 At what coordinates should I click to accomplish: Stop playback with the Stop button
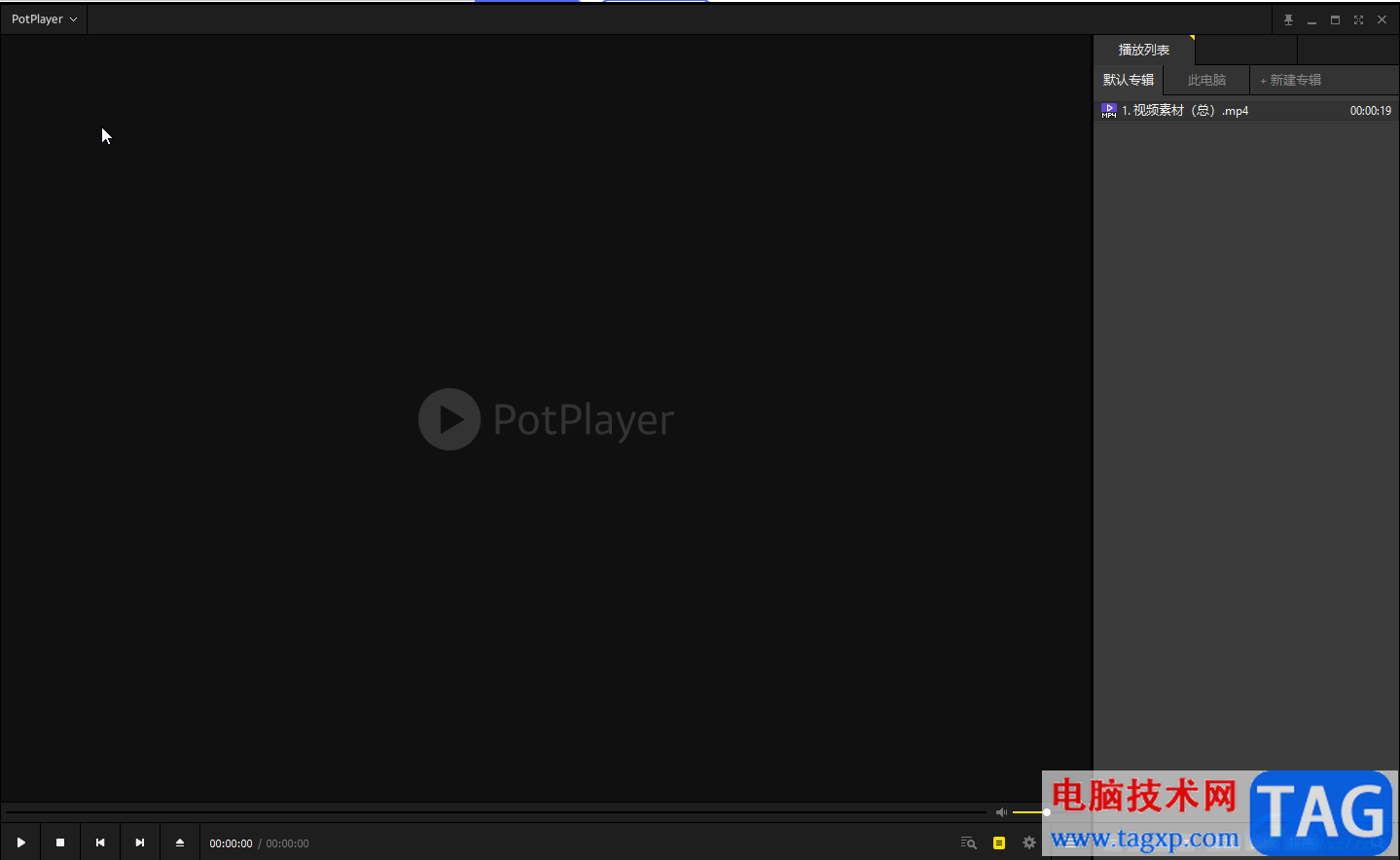pos(60,842)
